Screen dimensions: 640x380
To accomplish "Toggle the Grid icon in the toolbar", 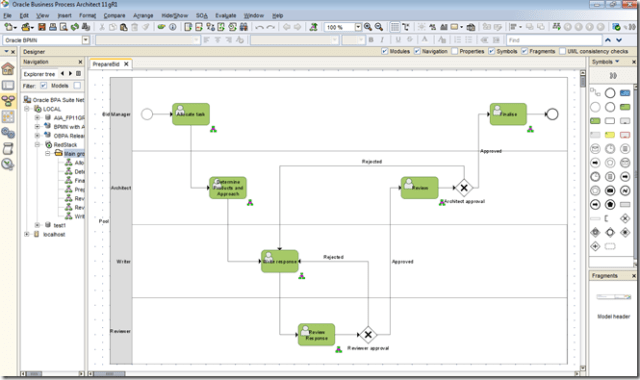I will coord(395,27).
